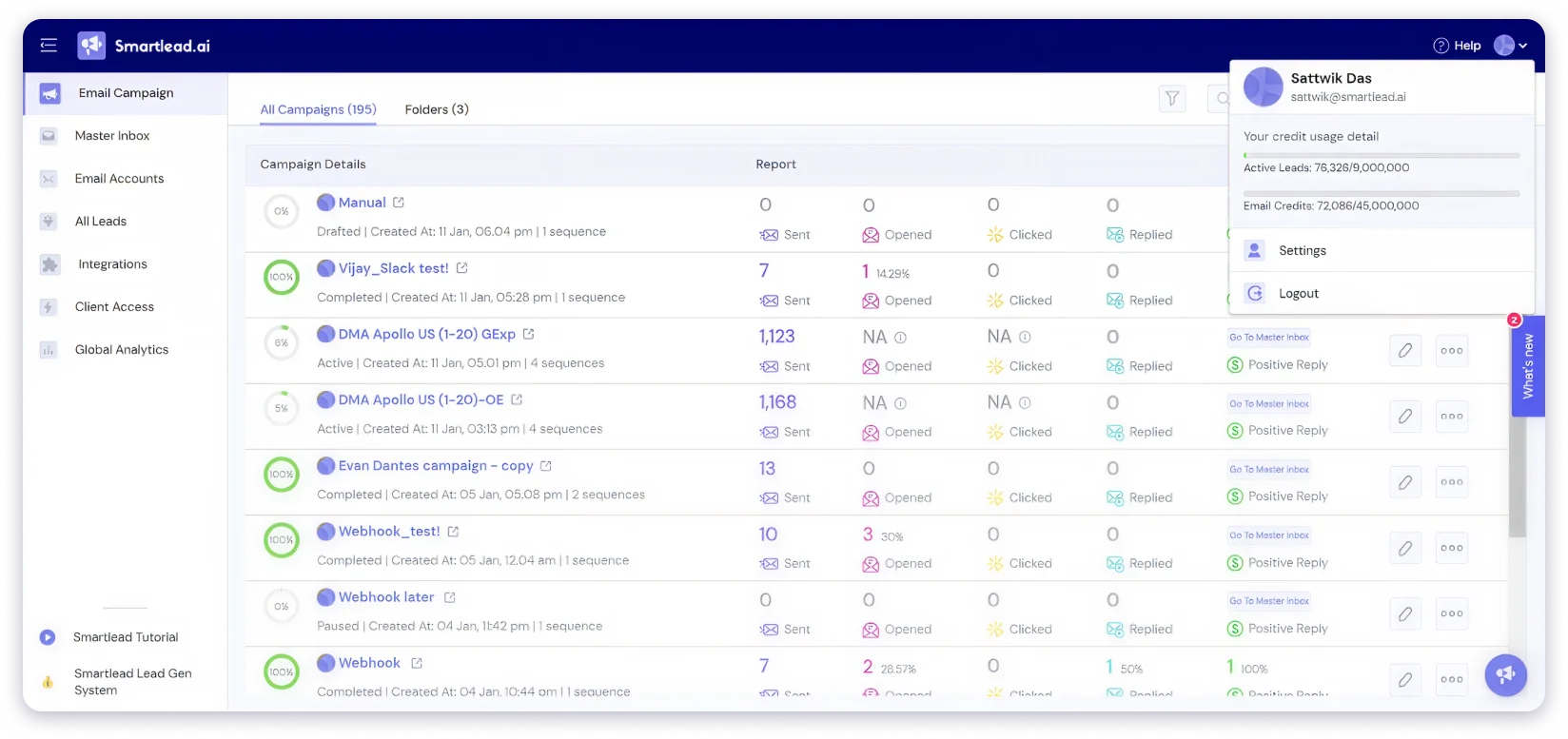Open more options for Evan Dantes campaign row
The image size is (1568, 739).
click(1452, 482)
